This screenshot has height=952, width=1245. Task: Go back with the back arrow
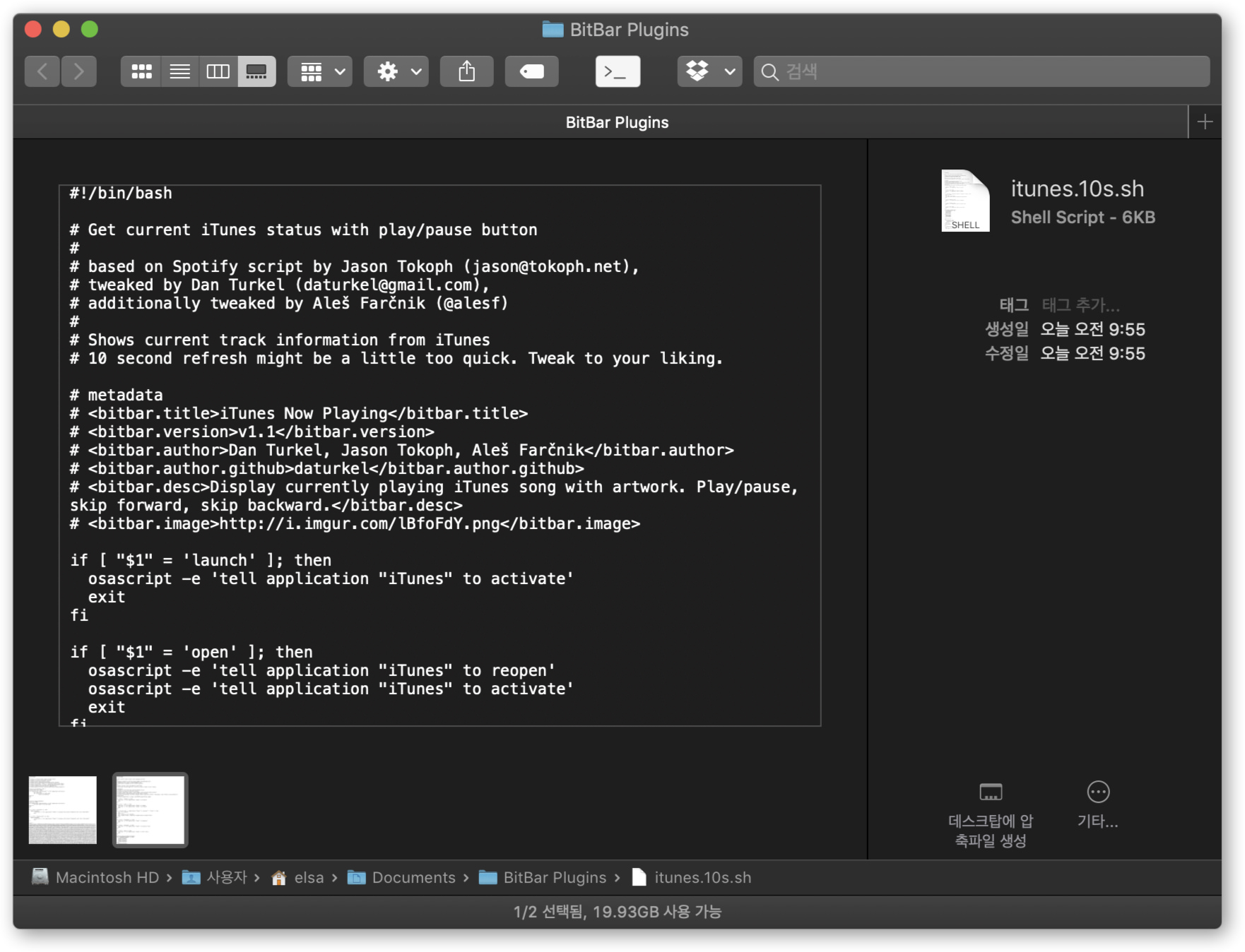click(x=42, y=71)
